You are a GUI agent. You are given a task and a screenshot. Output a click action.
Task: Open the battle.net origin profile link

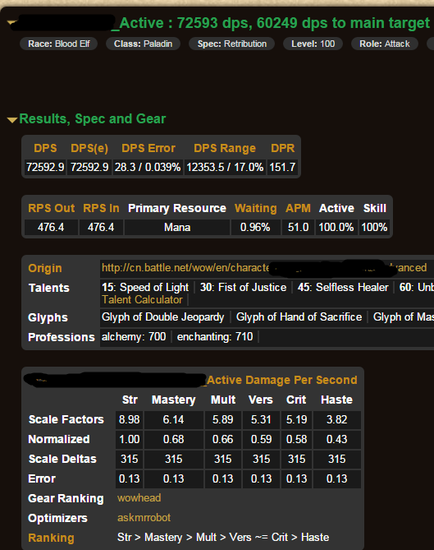tap(264, 268)
